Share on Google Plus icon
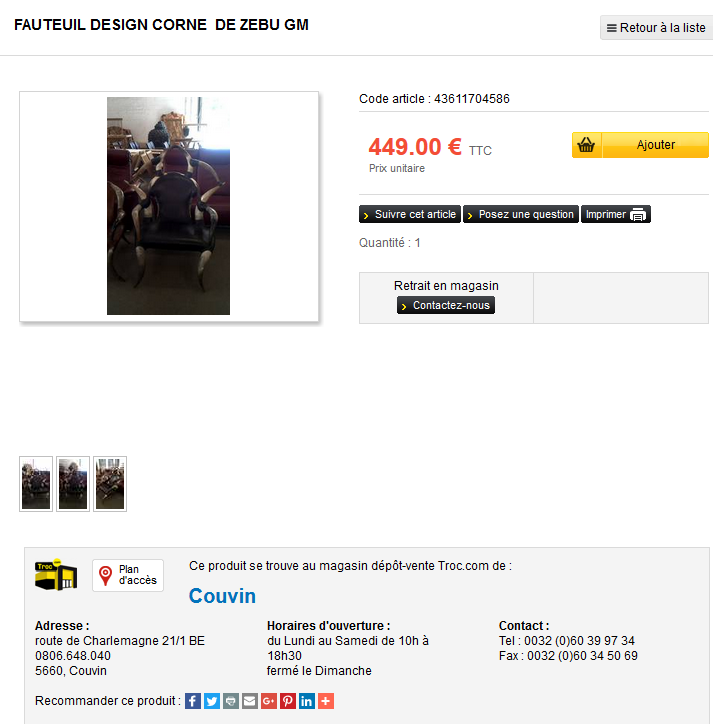Image resolution: width=713 pixels, height=724 pixels. [268, 701]
